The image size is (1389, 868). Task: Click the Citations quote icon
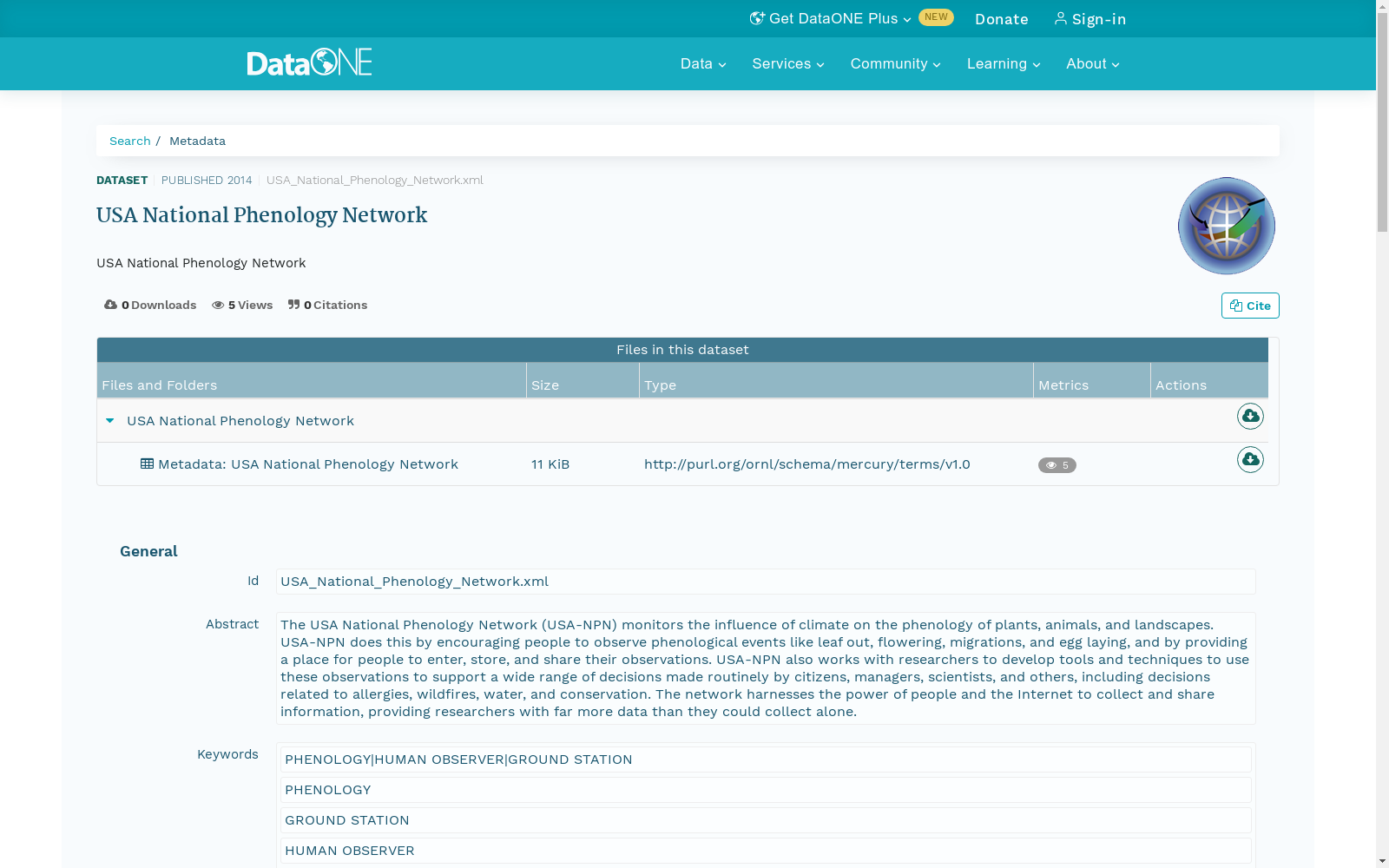pos(294,305)
